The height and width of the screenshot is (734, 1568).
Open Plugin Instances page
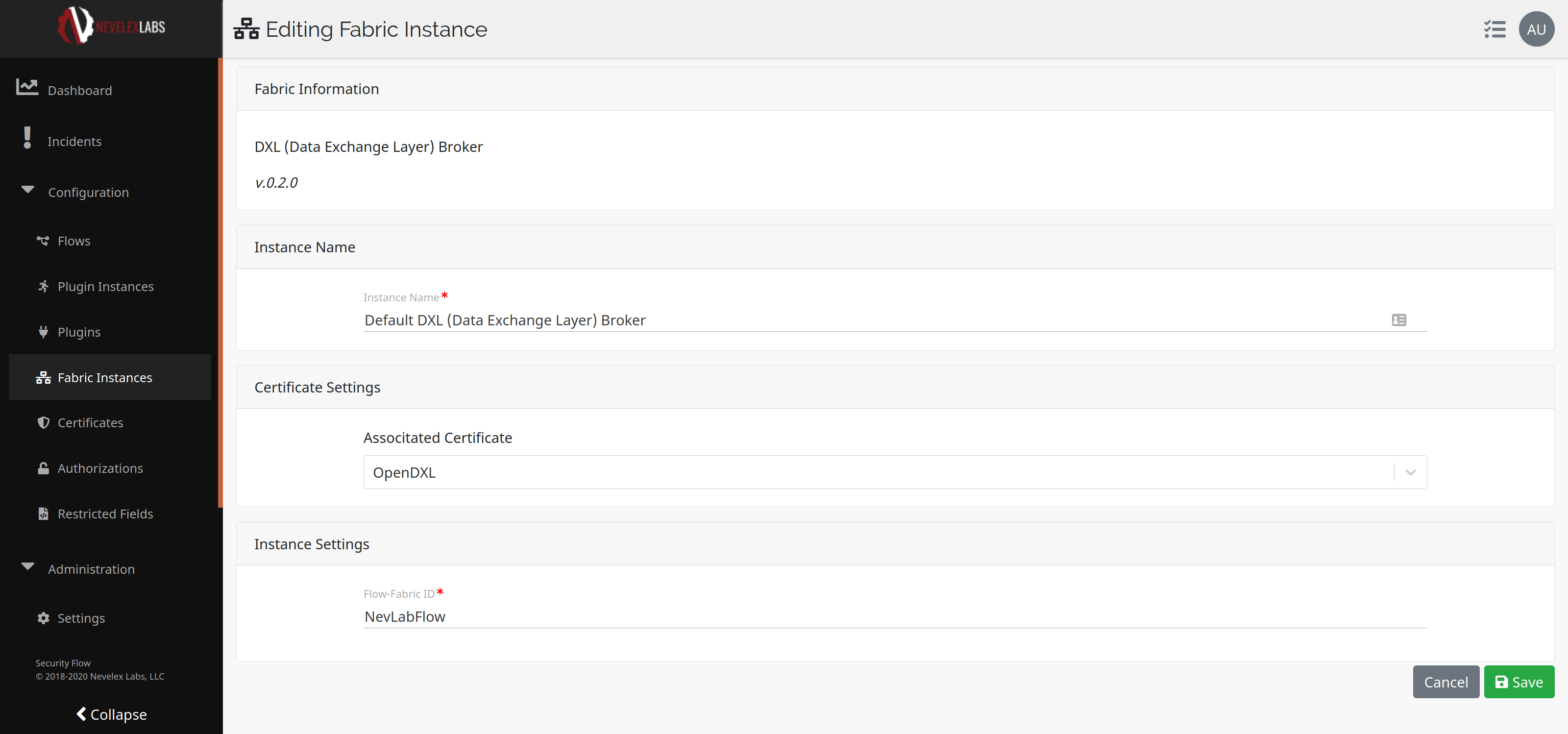[x=105, y=287]
